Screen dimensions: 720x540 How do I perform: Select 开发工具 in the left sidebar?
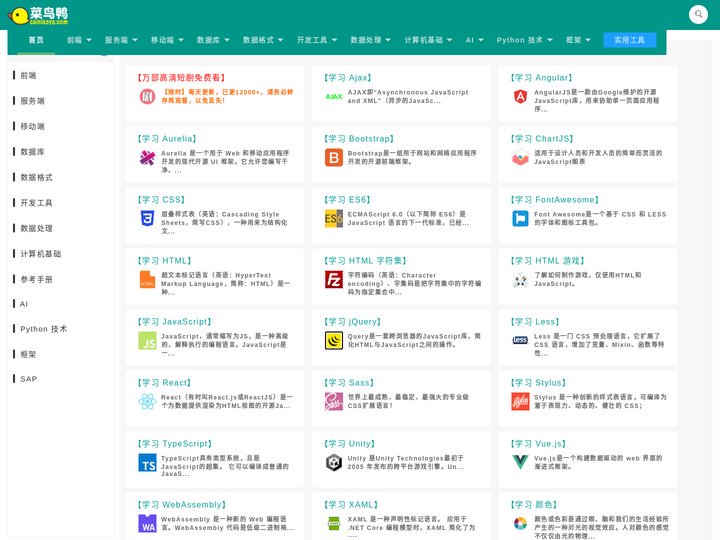click(36, 202)
